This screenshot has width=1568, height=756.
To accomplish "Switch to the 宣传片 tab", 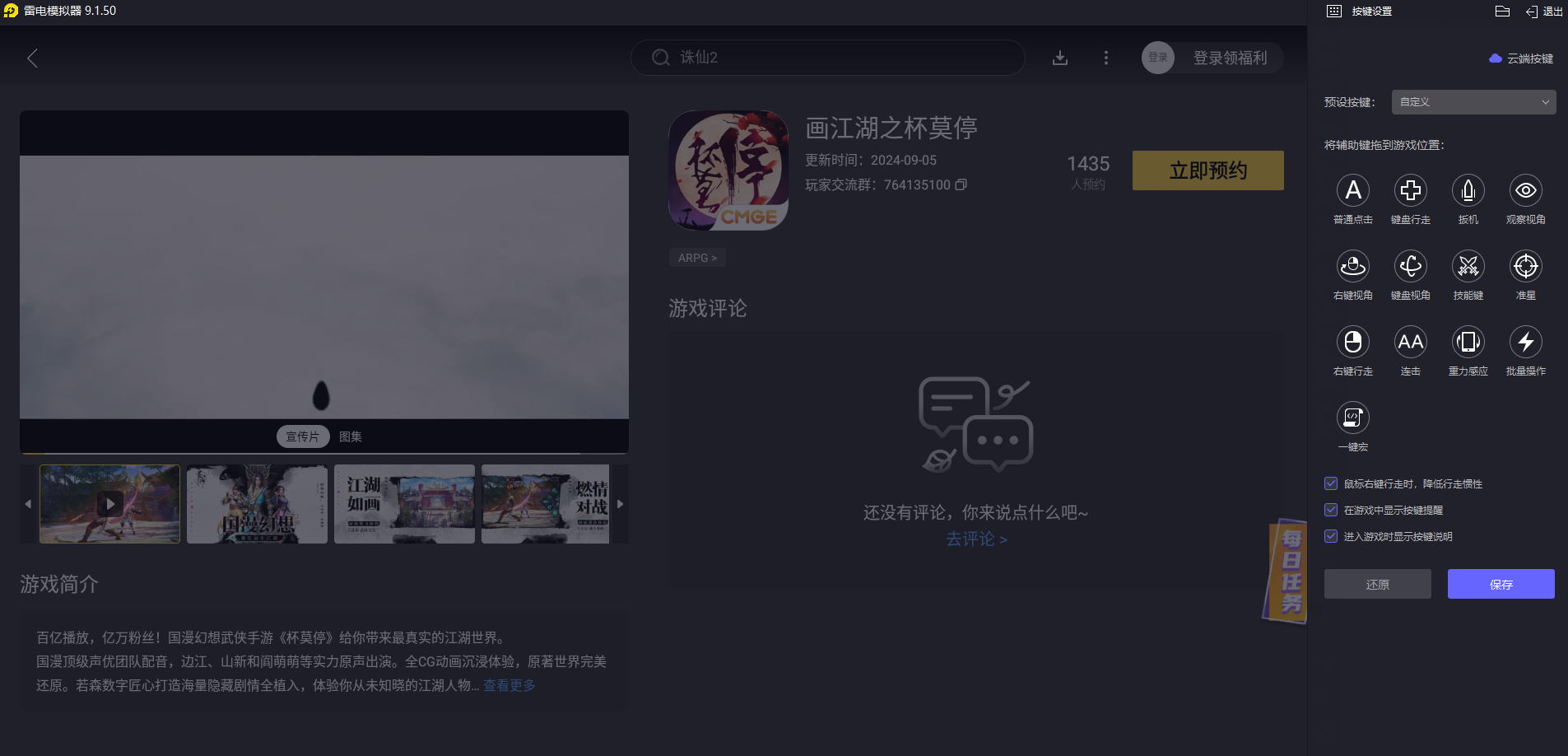I will pos(303,436).
